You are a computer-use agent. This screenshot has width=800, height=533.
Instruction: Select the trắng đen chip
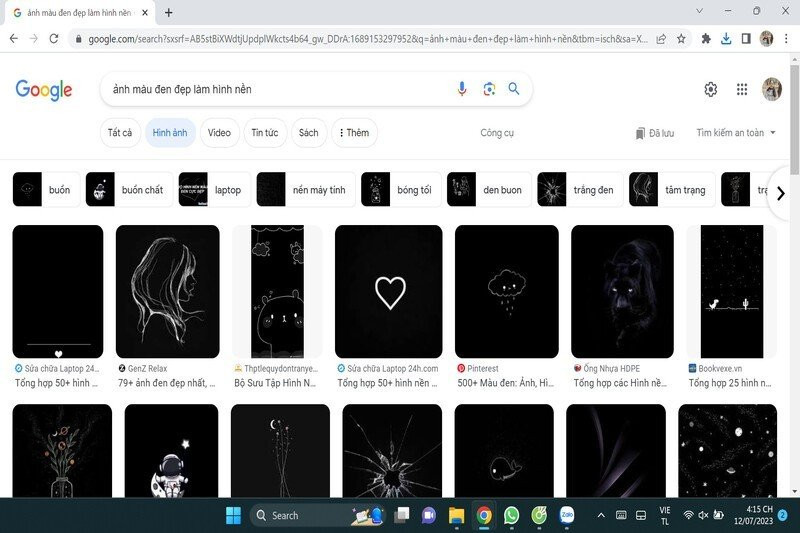point(580,190)
